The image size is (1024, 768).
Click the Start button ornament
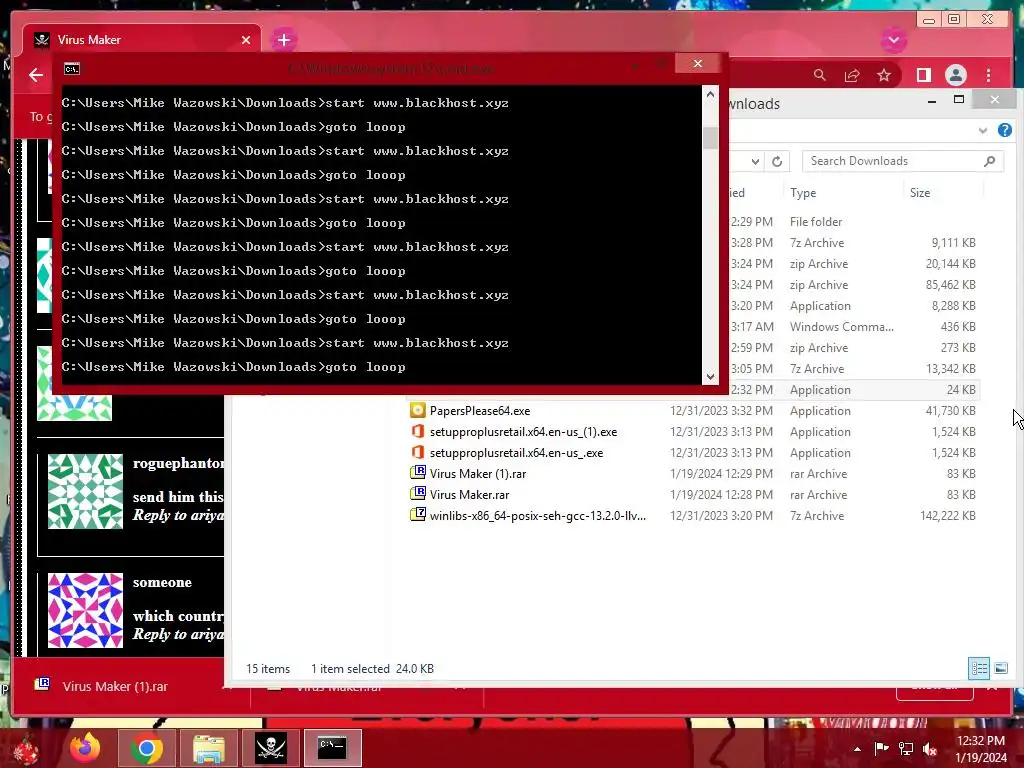[x=26, y=750]
